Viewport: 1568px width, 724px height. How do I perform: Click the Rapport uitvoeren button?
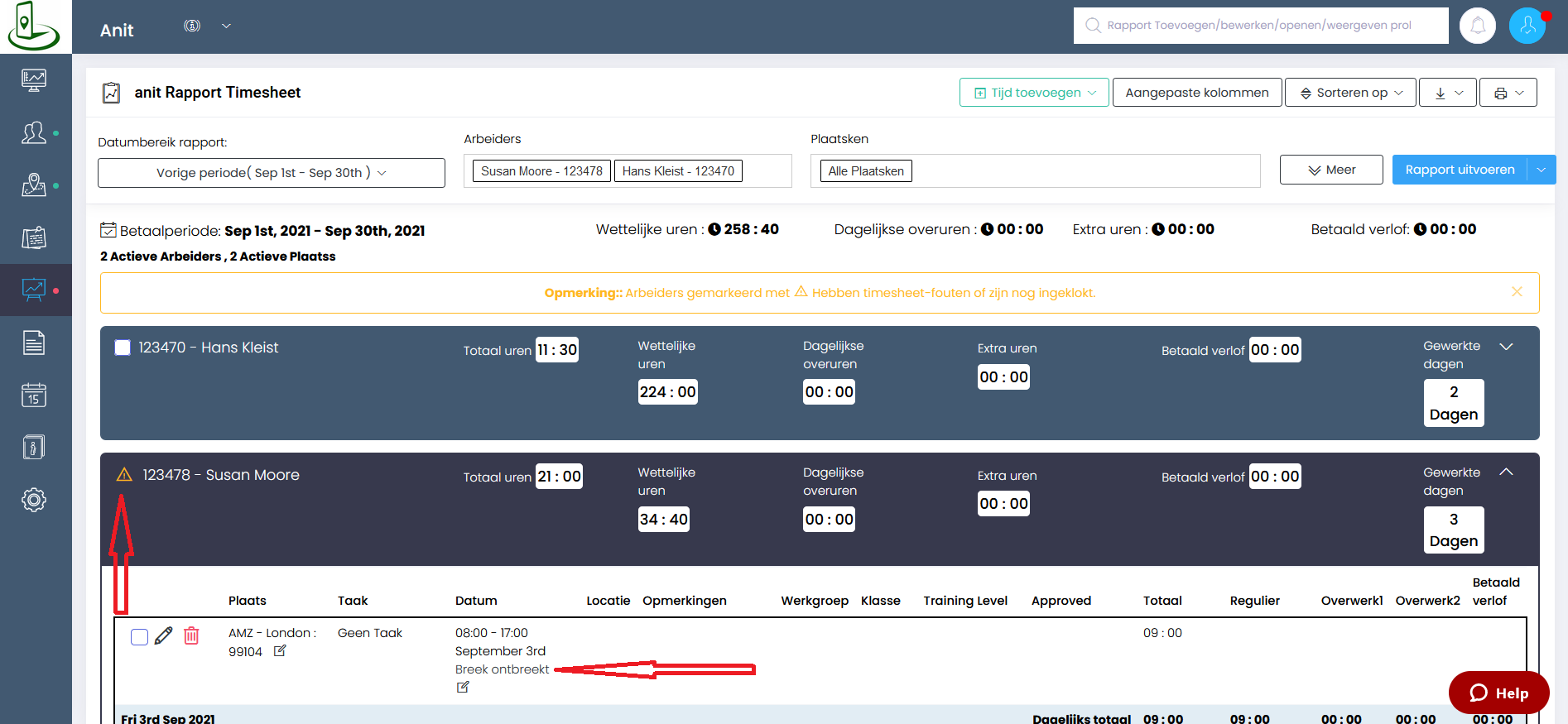1459,170
